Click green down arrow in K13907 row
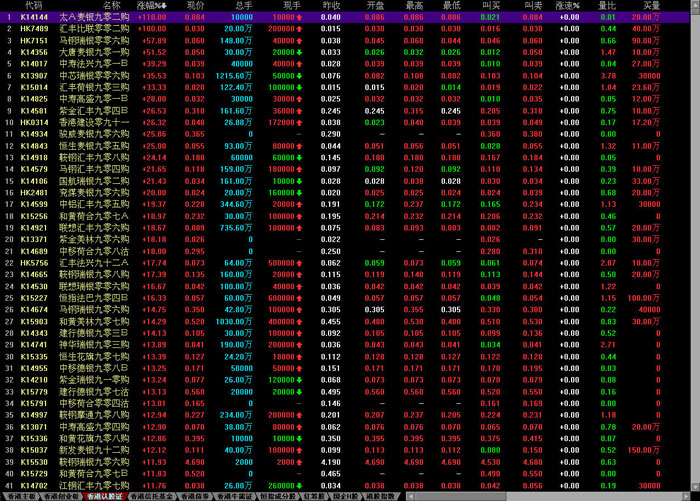 [x=299, y=75]
